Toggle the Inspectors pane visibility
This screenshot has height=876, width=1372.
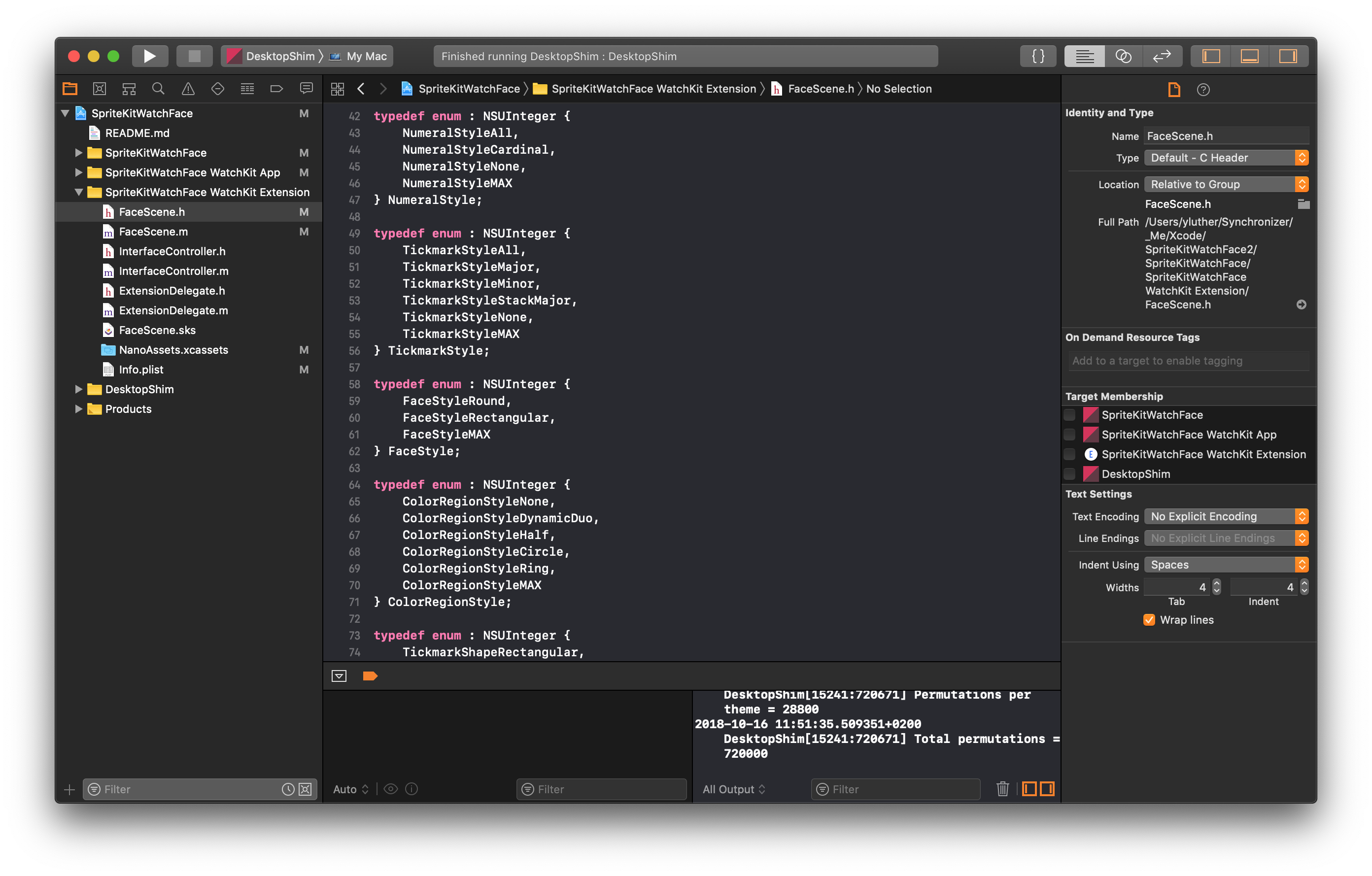[x=1288, y=56]
